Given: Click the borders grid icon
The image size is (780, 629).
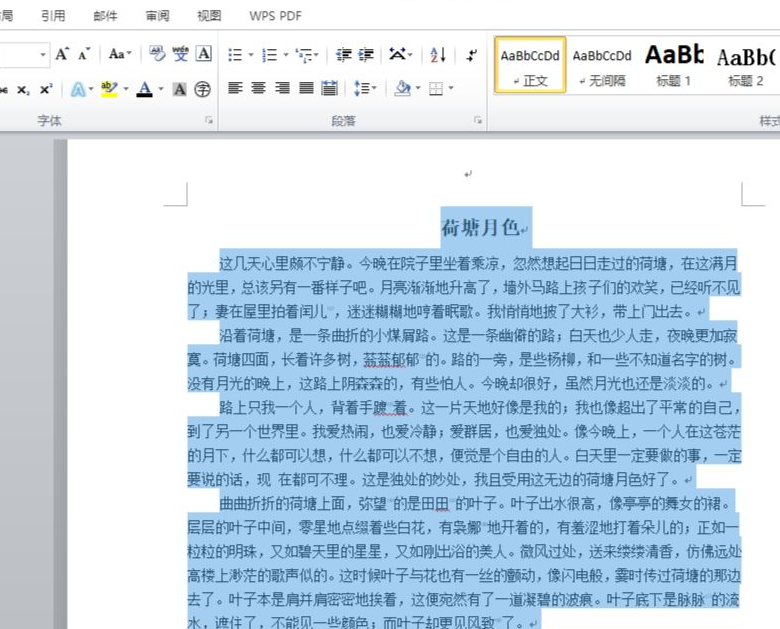Looking at the screenshot, I should [436, 89].
